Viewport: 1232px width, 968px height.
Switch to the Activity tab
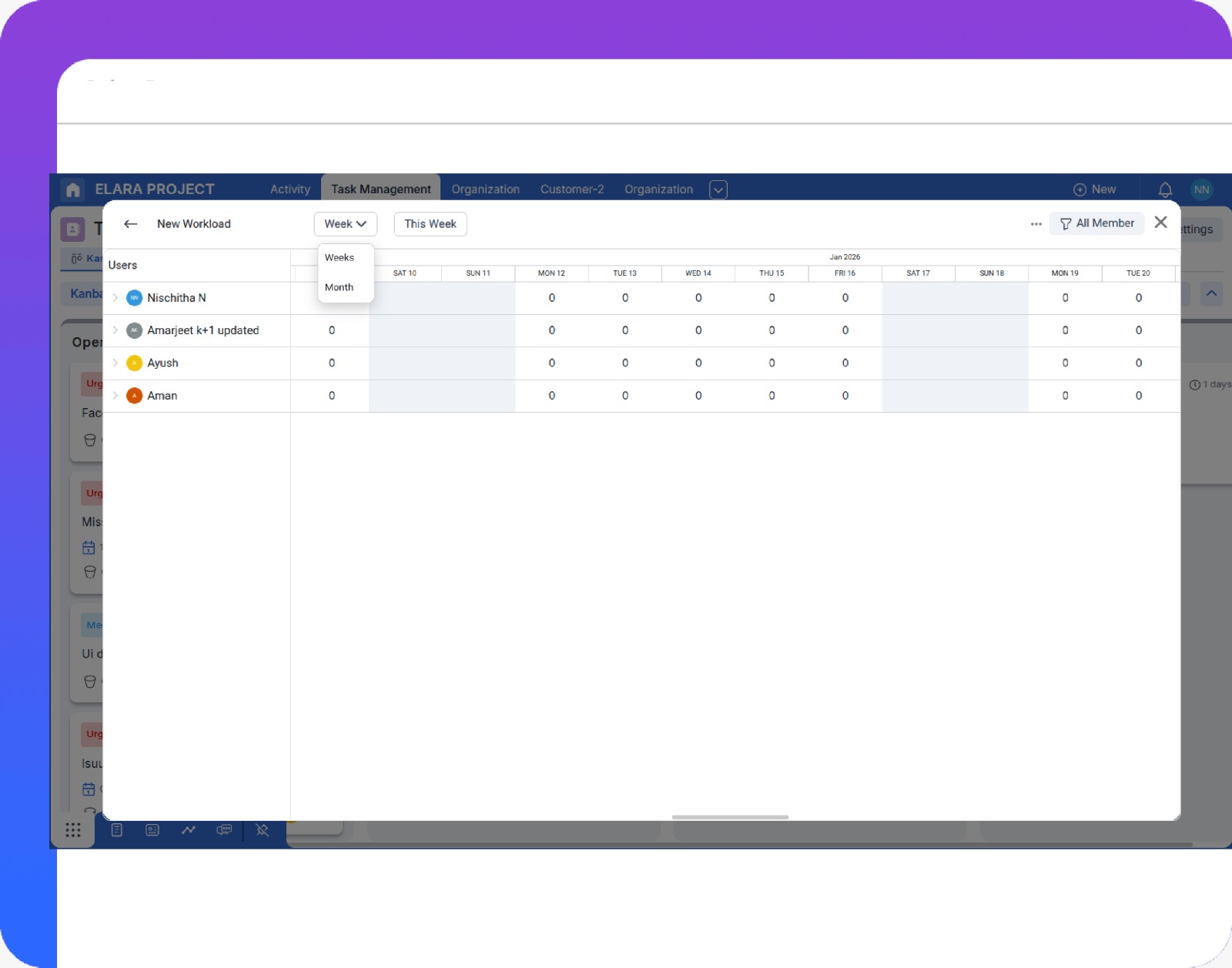290,189
